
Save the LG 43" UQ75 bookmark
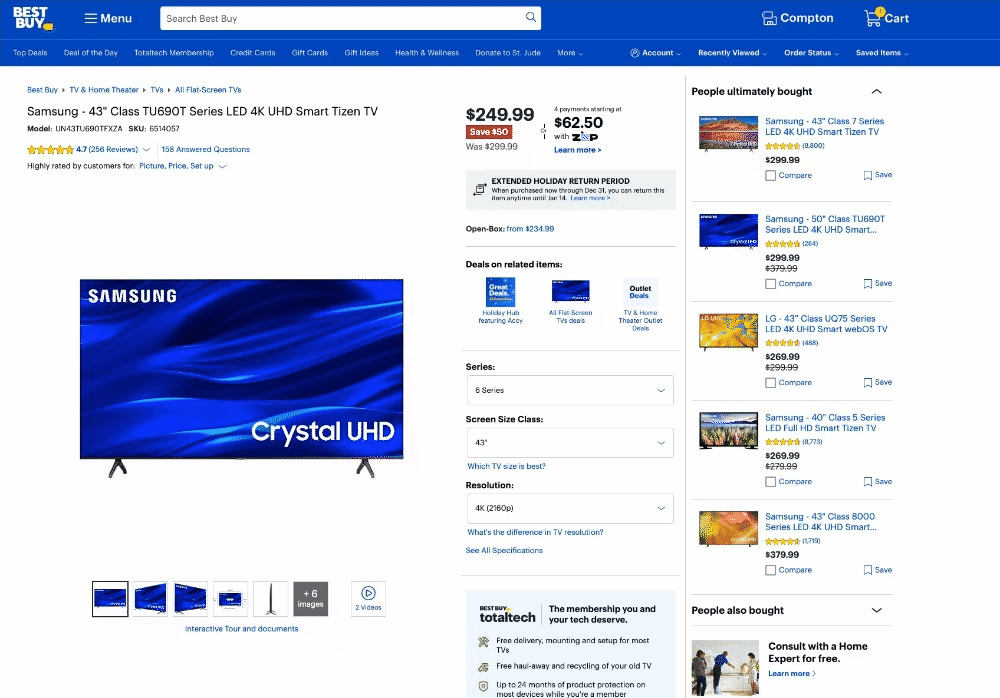pyautogui.click(x=878, y=382)
